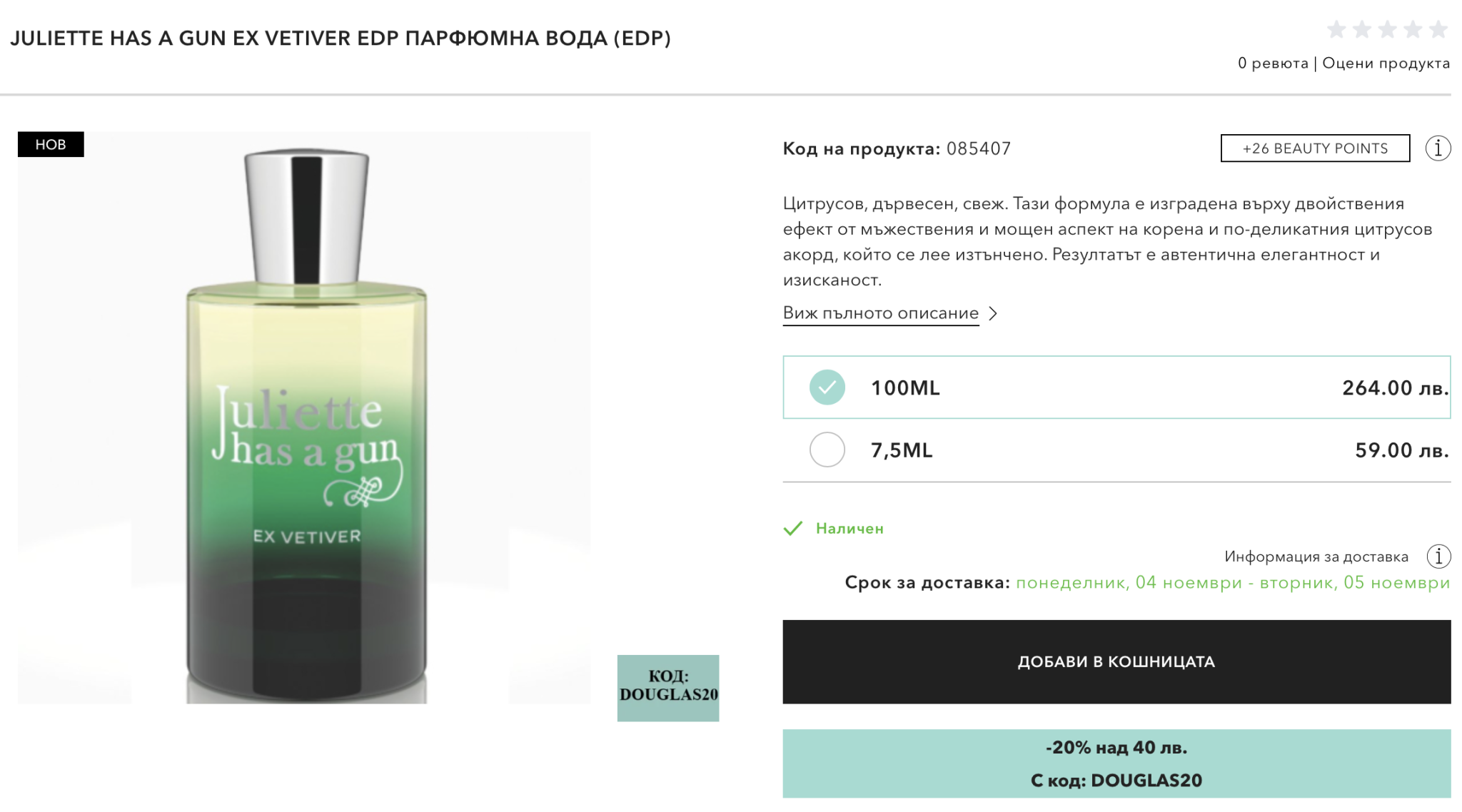Click the Оцени продукта link

click(1386, 64)
